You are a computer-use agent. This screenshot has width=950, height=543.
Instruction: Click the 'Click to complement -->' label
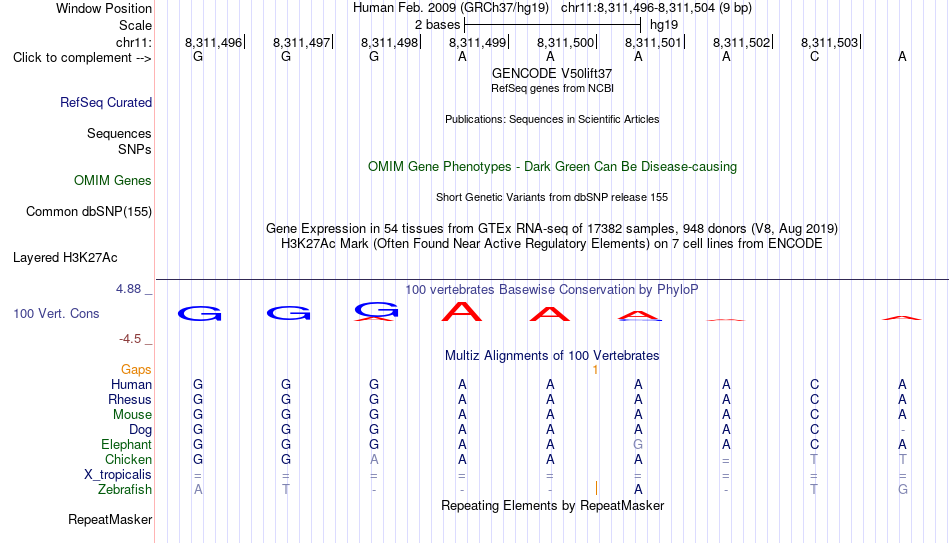click(82, 58)
